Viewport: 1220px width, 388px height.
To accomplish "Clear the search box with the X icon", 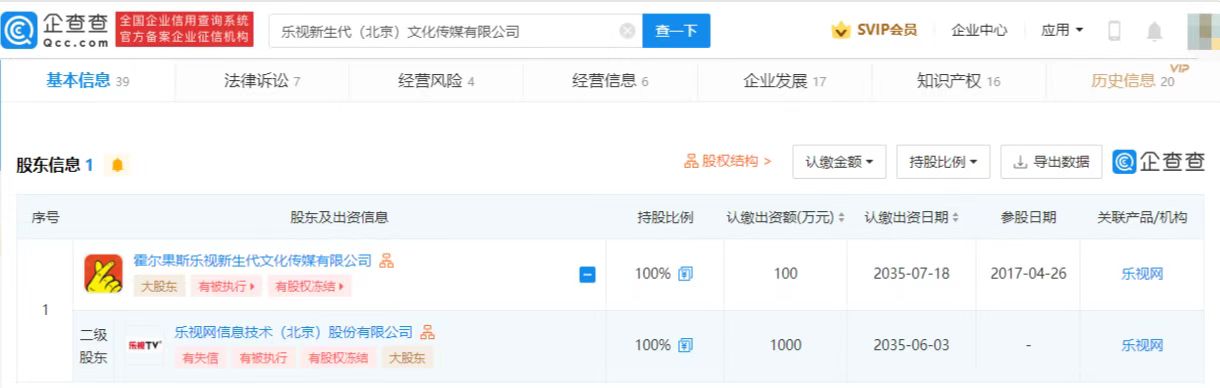I will click(628, 31).
